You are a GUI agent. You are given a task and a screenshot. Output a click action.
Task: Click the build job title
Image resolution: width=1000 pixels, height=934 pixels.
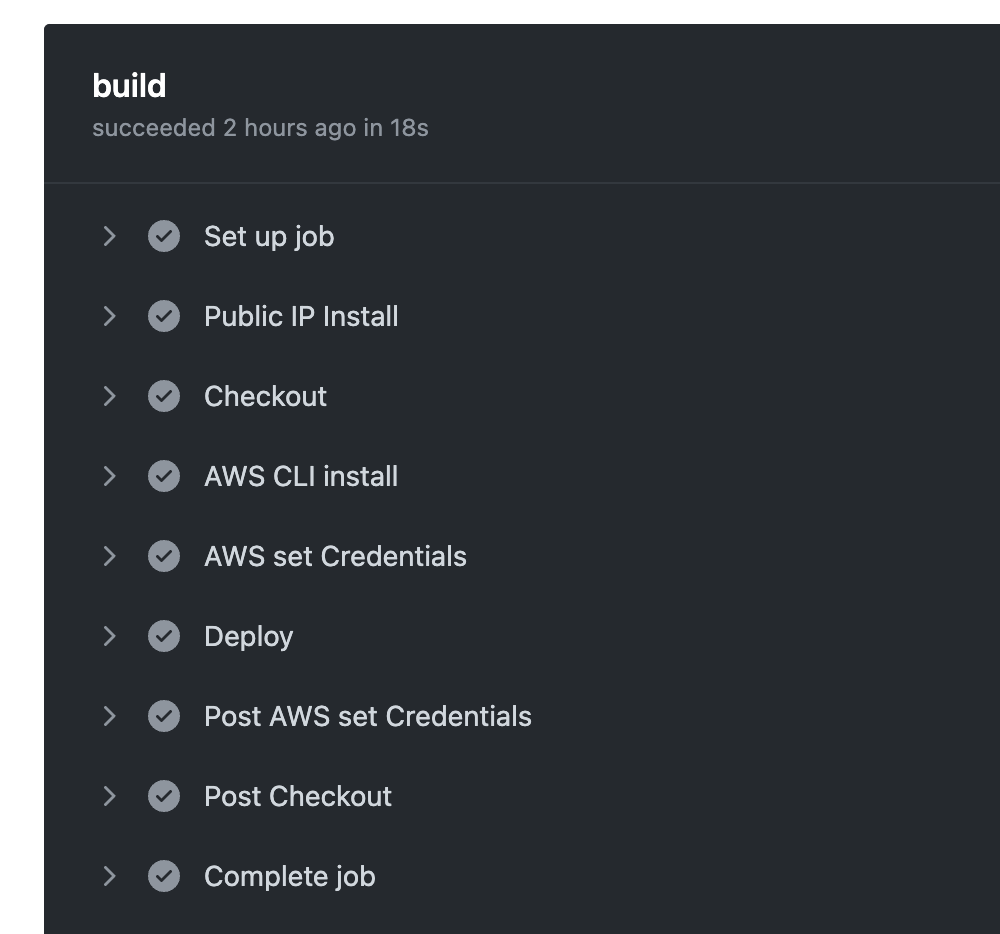click(x=129, y=85)
